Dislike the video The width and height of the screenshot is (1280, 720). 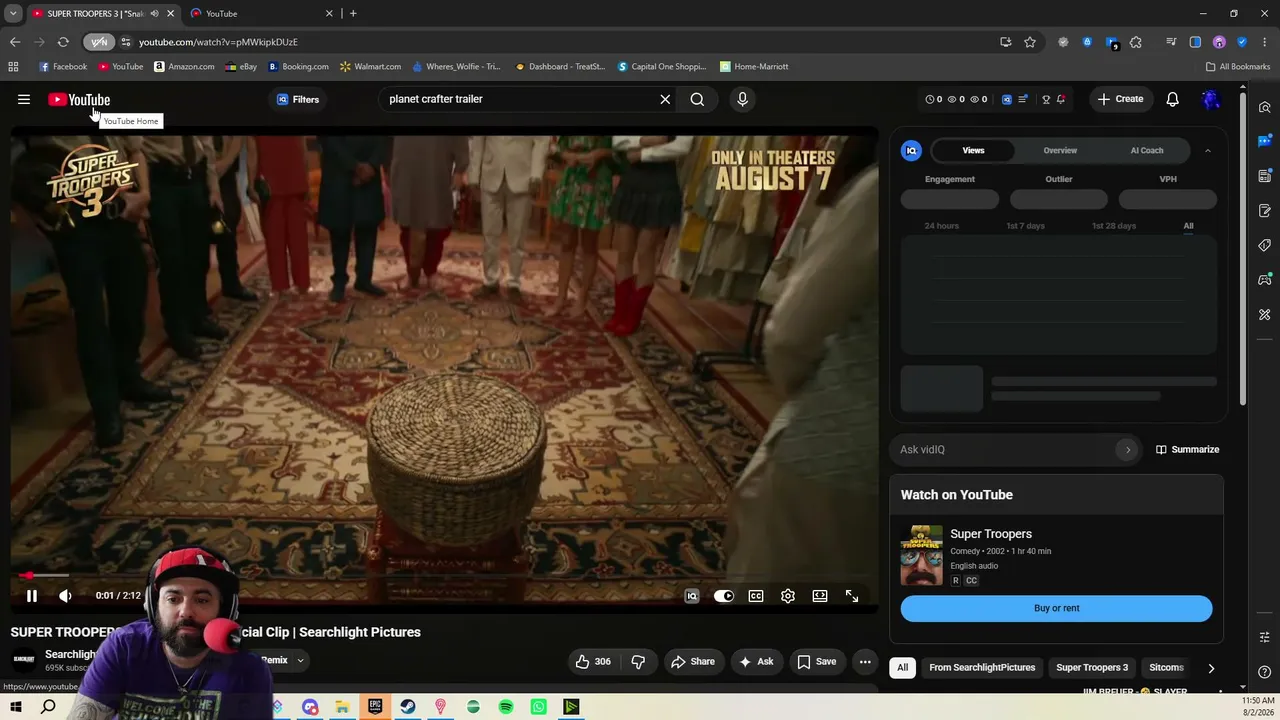(x=638, y=661)
